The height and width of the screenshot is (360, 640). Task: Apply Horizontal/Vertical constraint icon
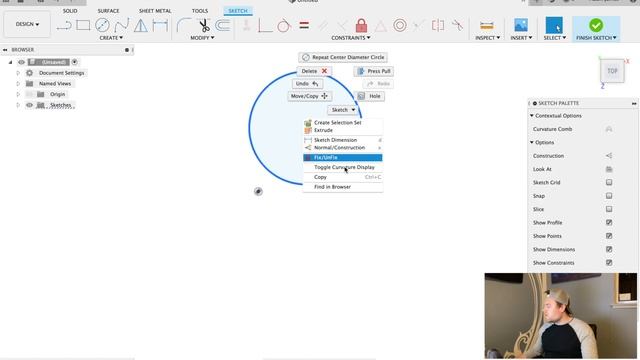pos(265,25)
